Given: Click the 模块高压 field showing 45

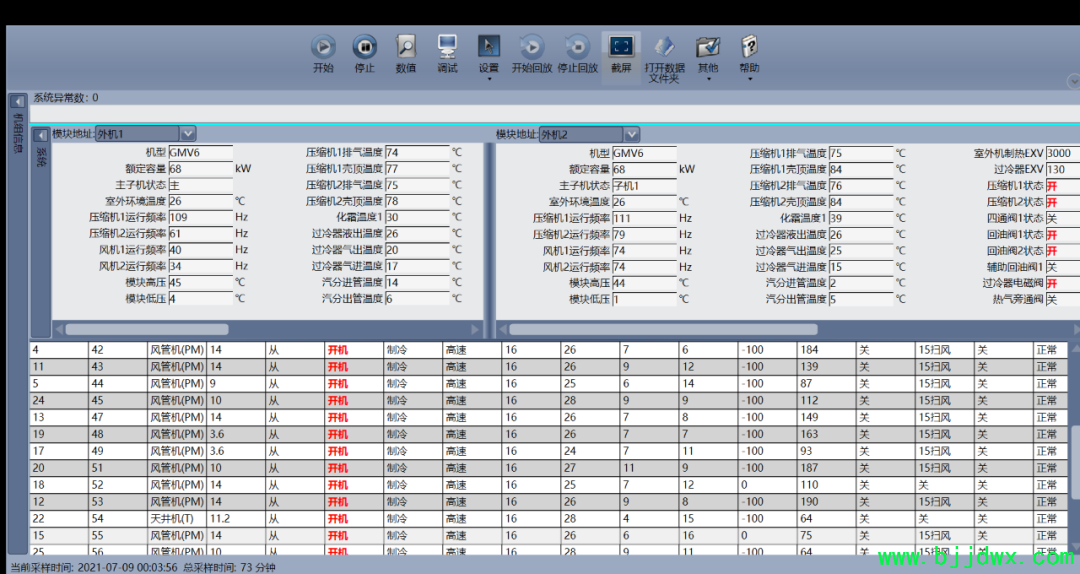Looking at the screenshot, I should click(200, 283).
